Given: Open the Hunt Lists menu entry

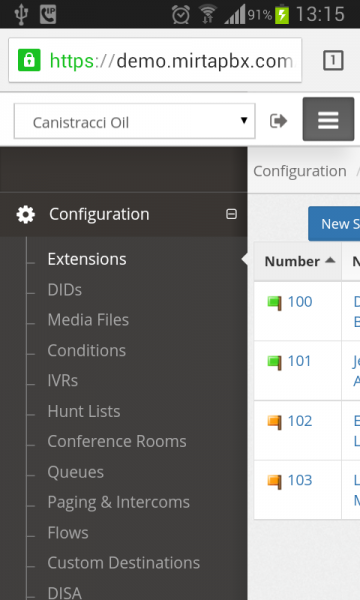Looking at the screenshot, I should click(84, 411).
